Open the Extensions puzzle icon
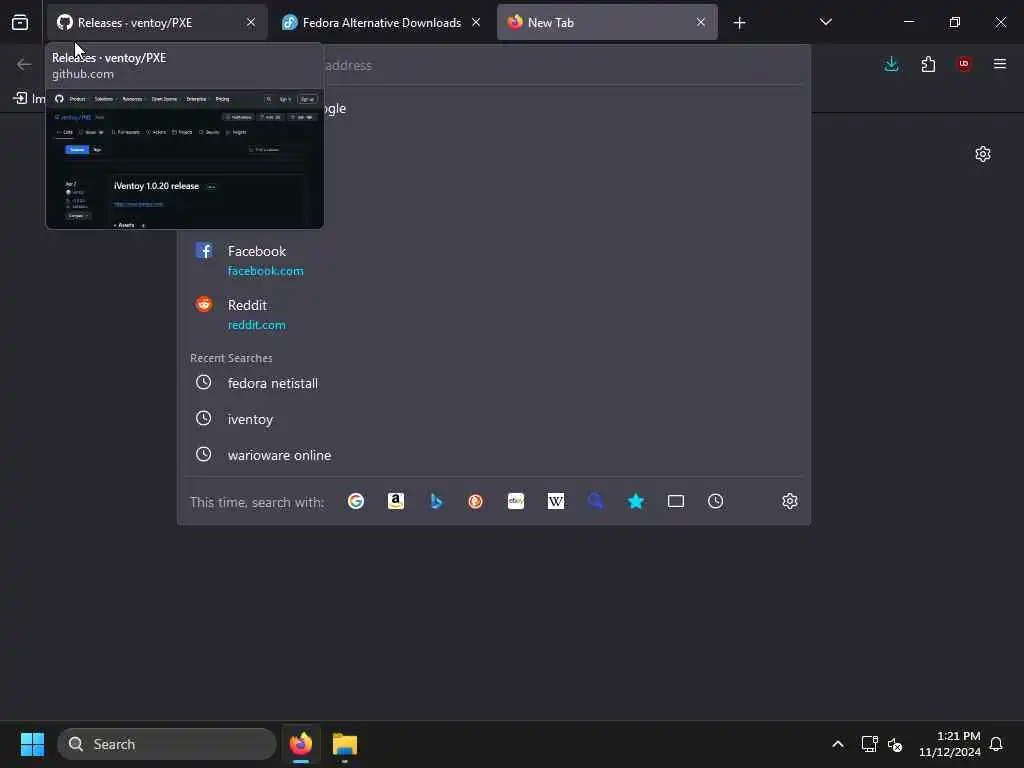 [928, 64]
